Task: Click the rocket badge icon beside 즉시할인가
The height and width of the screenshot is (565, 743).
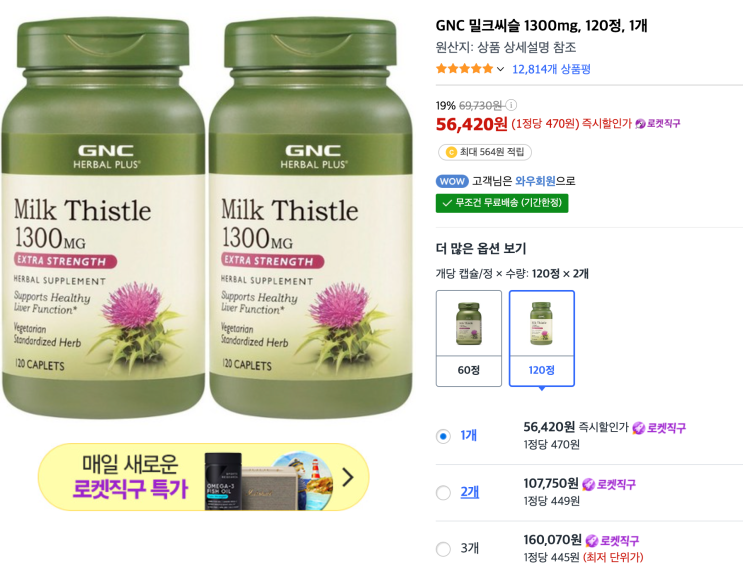Action: [x=640, y=124]
